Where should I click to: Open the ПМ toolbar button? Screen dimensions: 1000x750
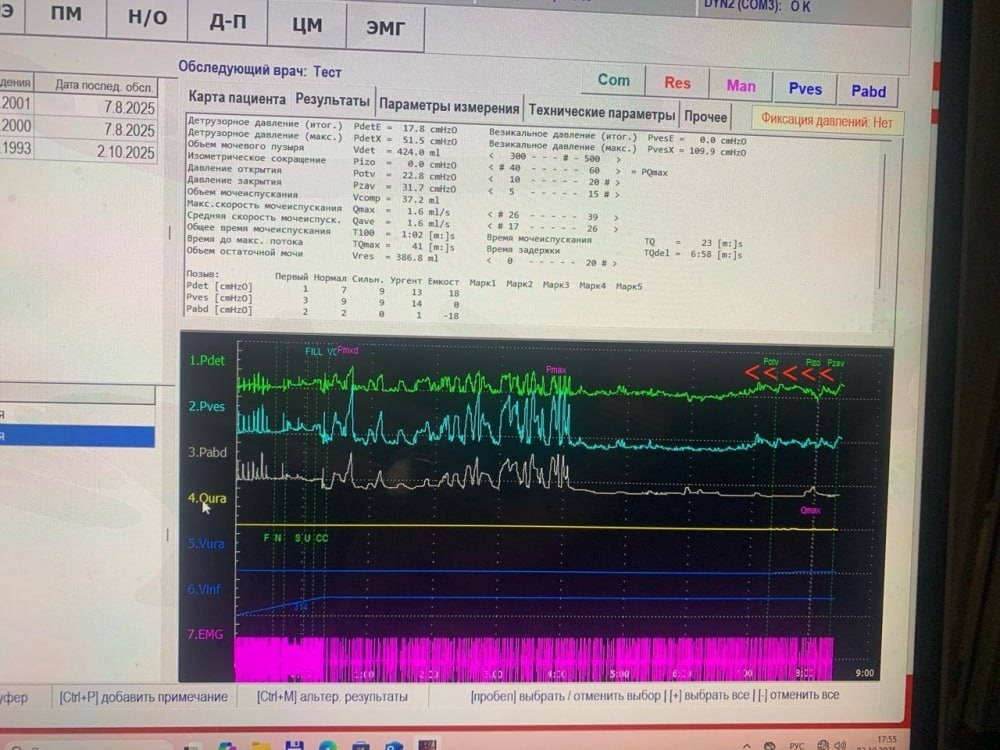pos(67,17)
